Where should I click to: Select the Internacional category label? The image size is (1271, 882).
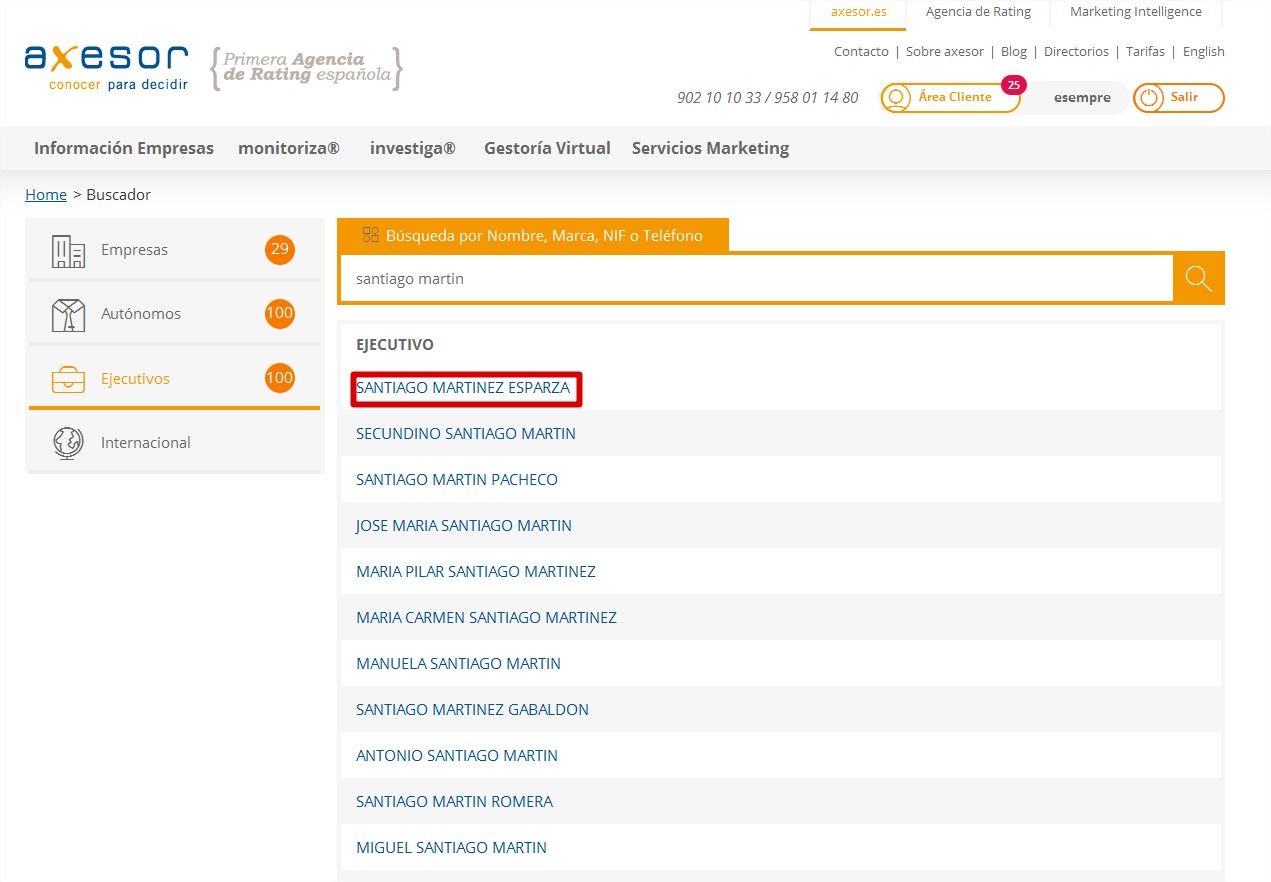pos(146,442)
